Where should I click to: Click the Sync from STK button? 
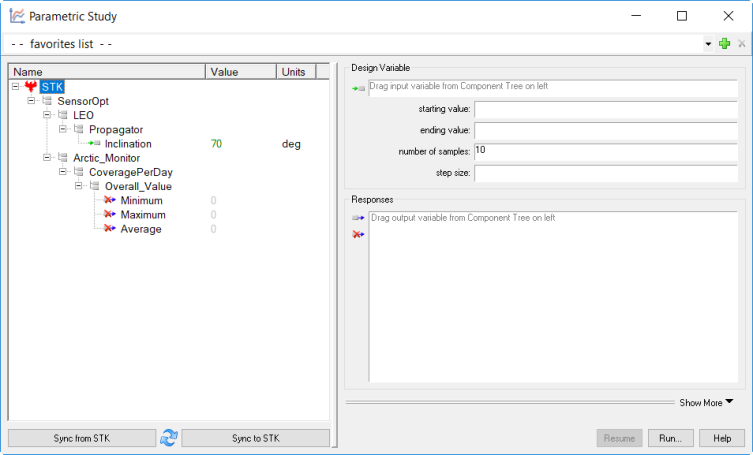coord(81,438)
